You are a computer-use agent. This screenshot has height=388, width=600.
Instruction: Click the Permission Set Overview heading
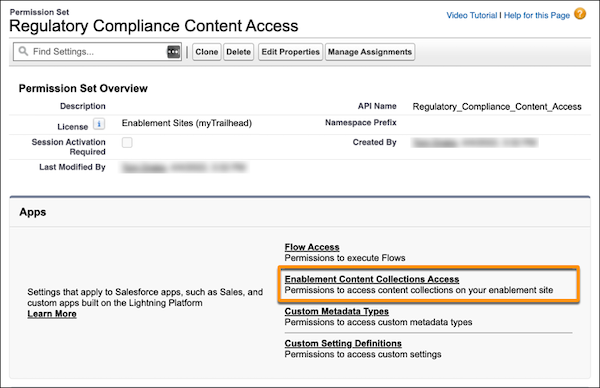click(x=83, y=88)
